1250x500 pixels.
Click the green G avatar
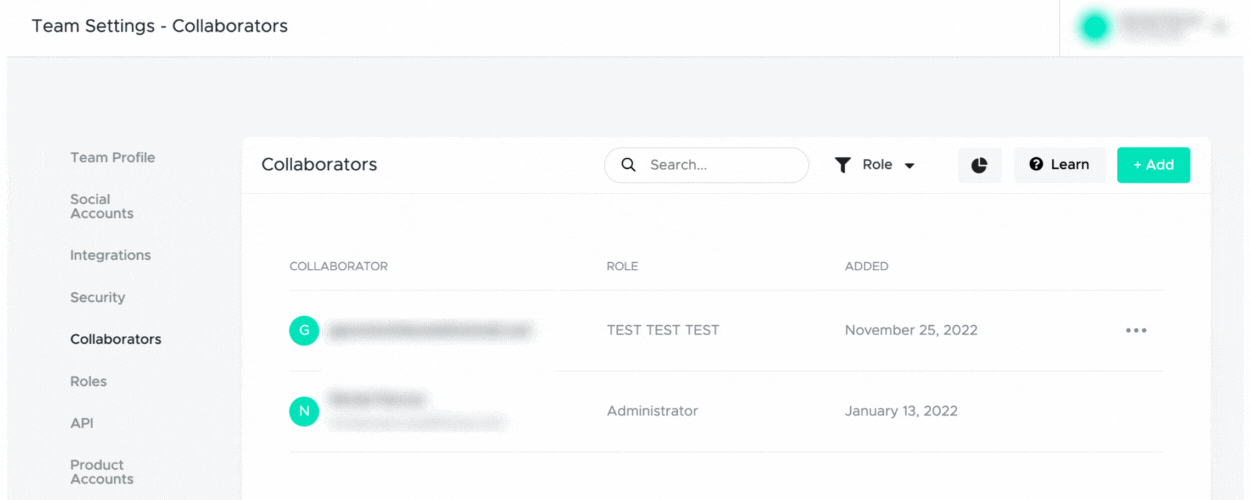(x=304, y=330)
